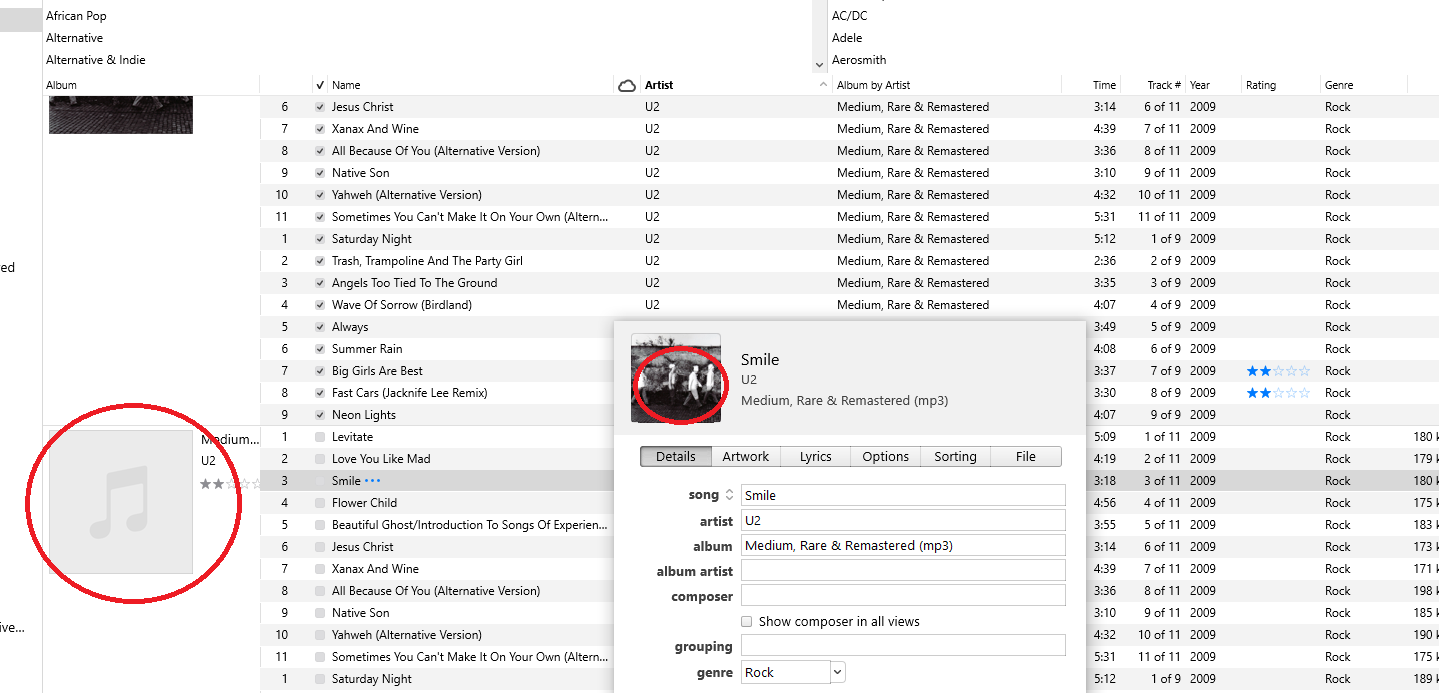Uncheck the Wave Of Sorrow (Birdland) track
The width and height of the screenshot is (1439, 693).
pos(320,305)
